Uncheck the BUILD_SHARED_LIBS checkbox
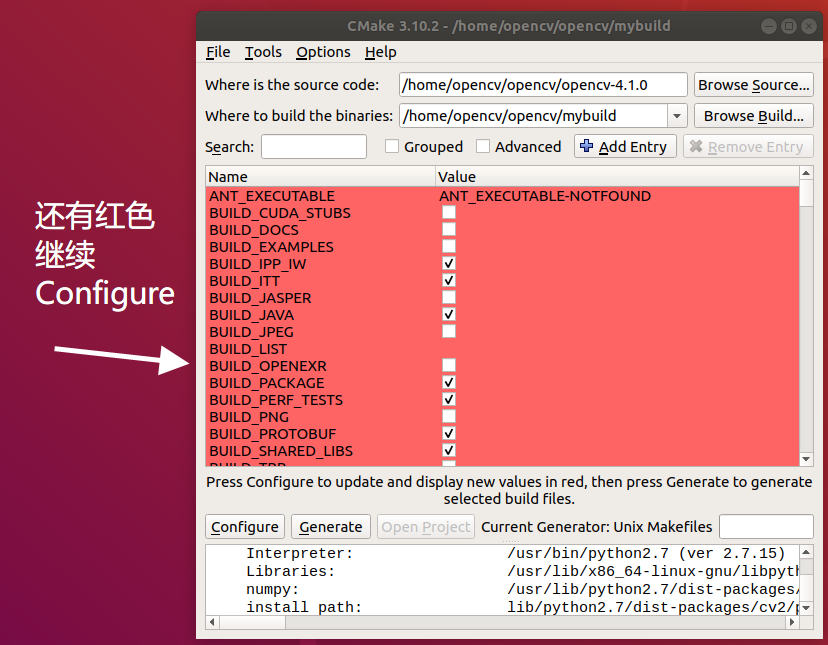This screenshot has height=645, width=828. click(x=449, y=451)
